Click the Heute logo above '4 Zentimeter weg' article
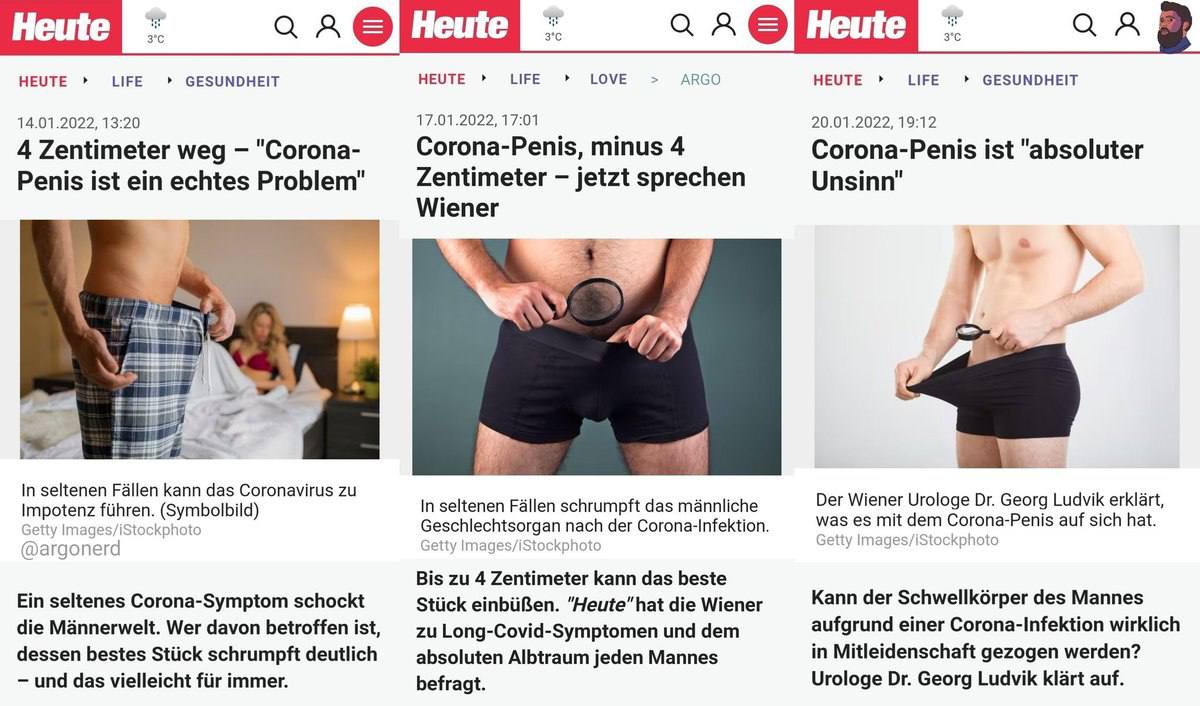The image size is (1200, 706). click(61, 27)
